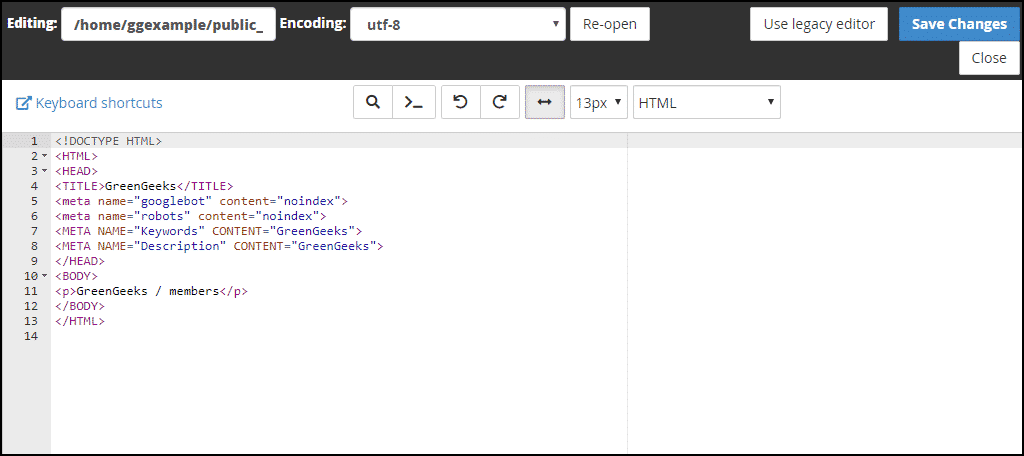Switch with Use legacy editor button
Viewport: 1024px width, 456px height.
[x=819, y=24]
